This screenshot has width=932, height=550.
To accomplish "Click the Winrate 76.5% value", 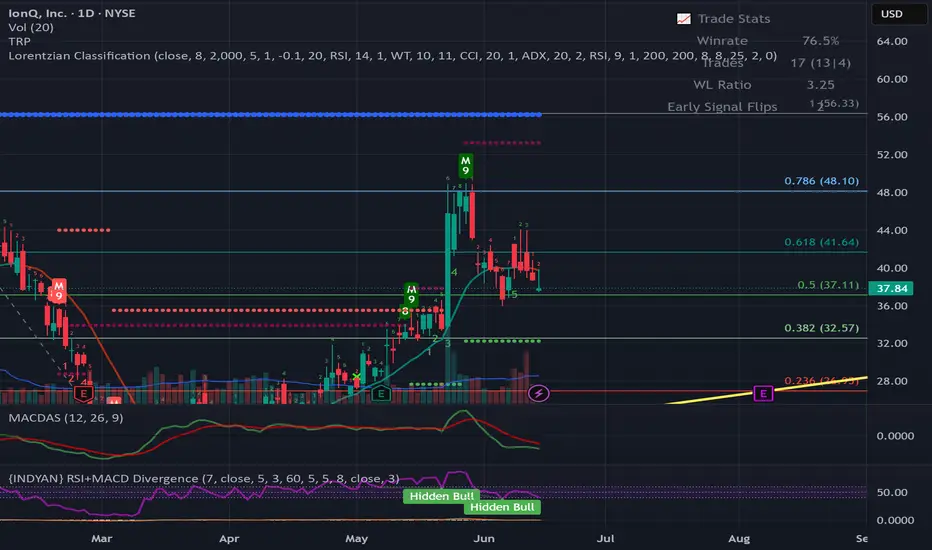I will coord(820,41).
